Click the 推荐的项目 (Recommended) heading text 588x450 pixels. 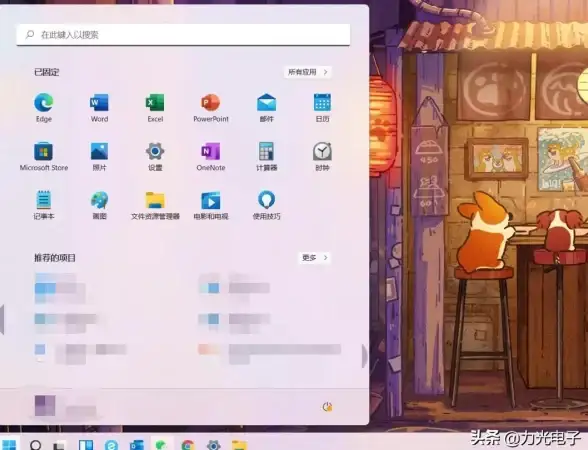[55, 258]
